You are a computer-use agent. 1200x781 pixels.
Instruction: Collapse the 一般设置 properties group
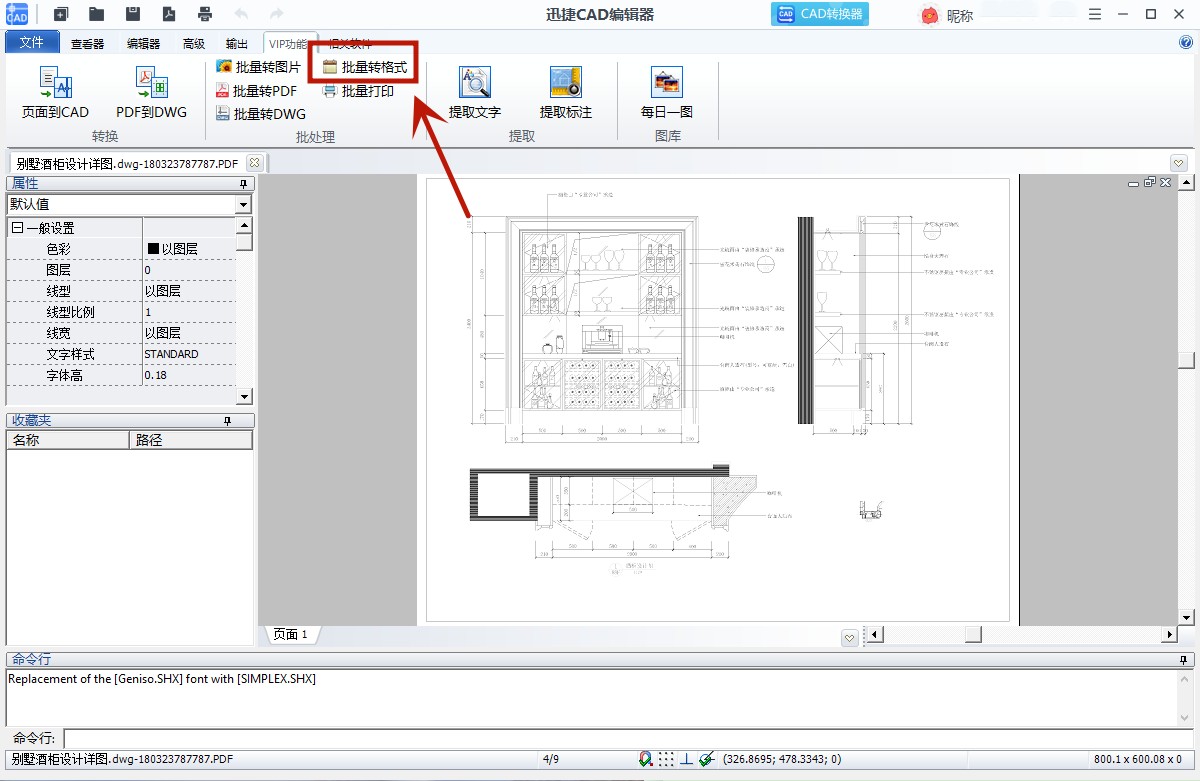[x=17, y=228]
